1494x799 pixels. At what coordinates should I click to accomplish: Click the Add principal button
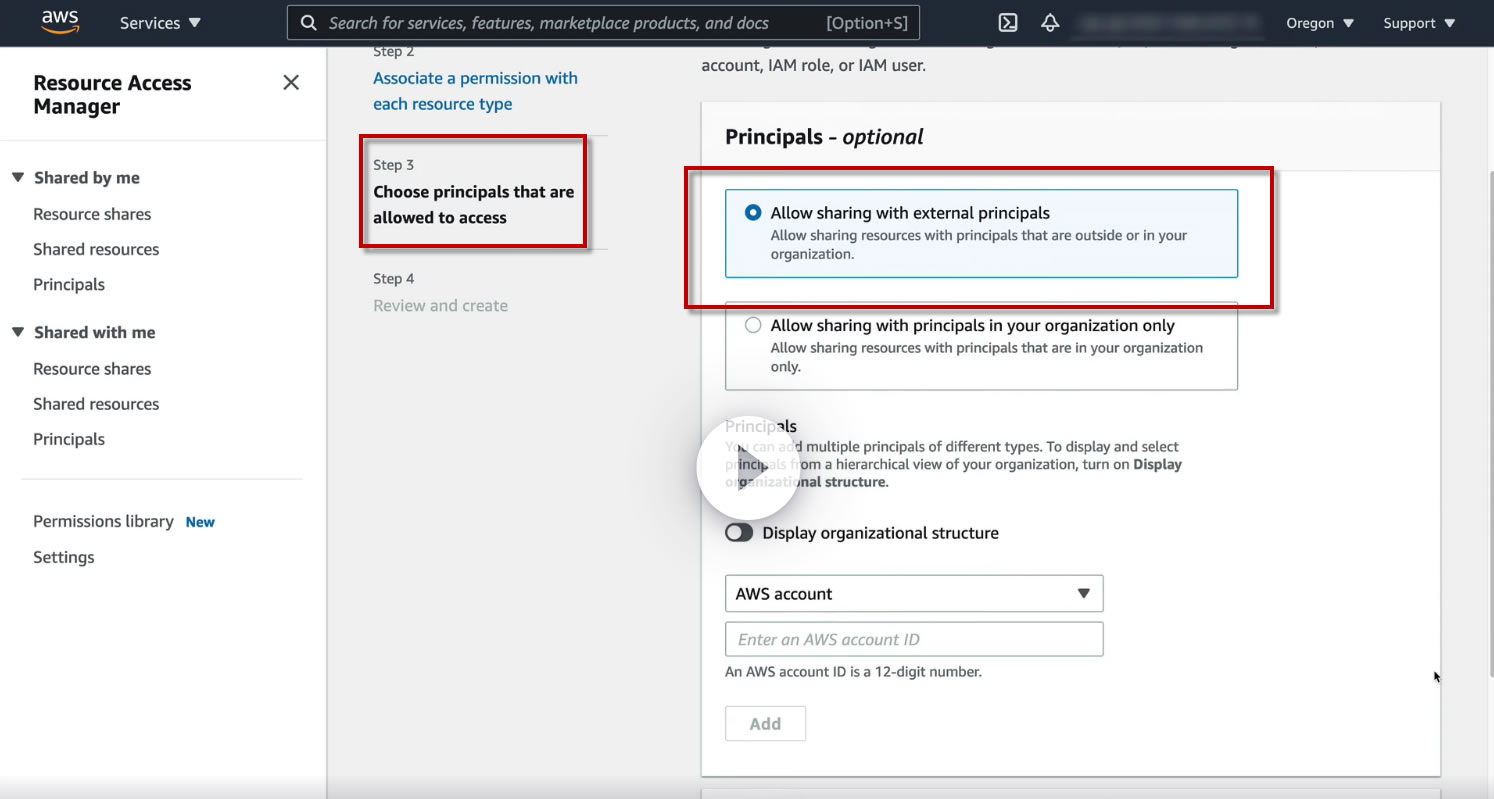click(x=765, y=724)
